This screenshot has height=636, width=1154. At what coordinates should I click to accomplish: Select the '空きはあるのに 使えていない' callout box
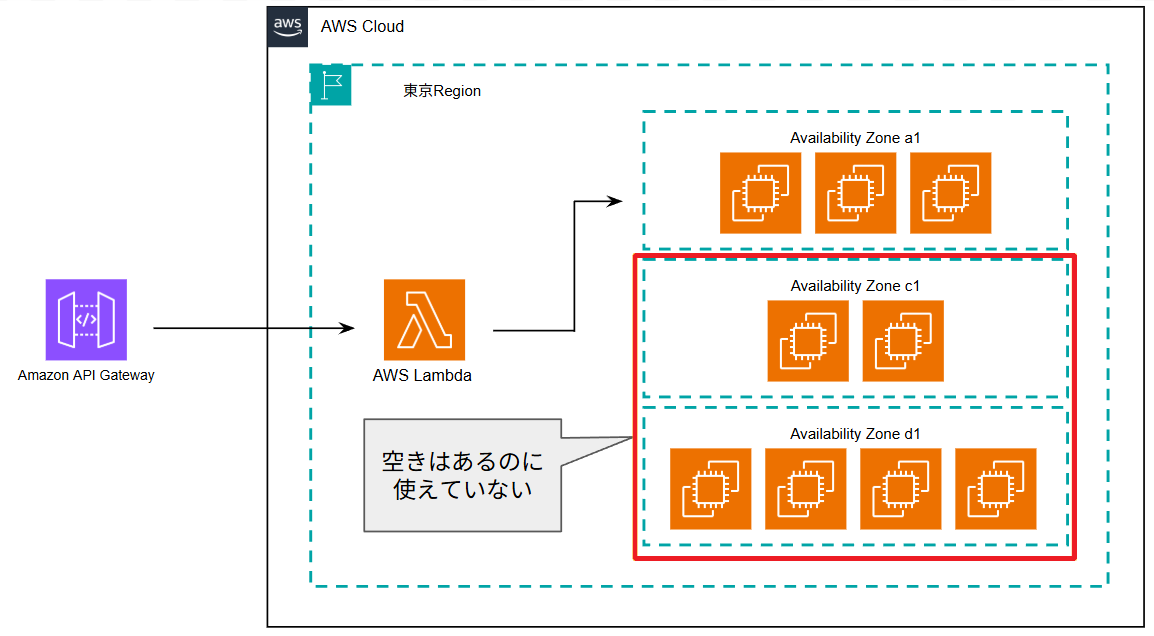463,476
